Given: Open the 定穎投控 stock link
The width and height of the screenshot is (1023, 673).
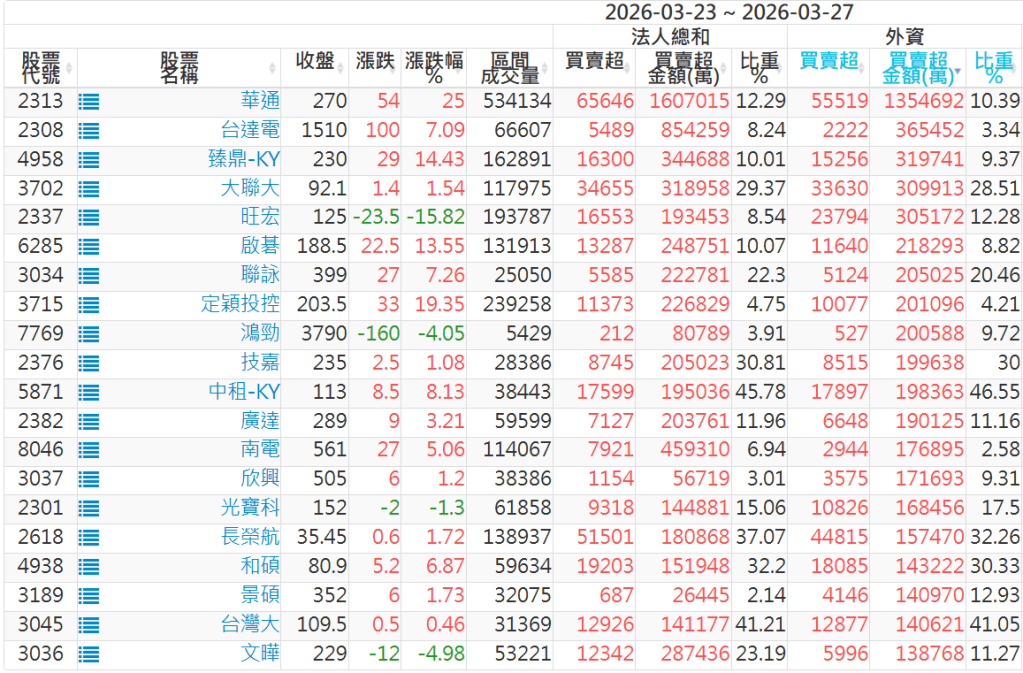Looking at the screenshot, I should (x=240, y=304).
